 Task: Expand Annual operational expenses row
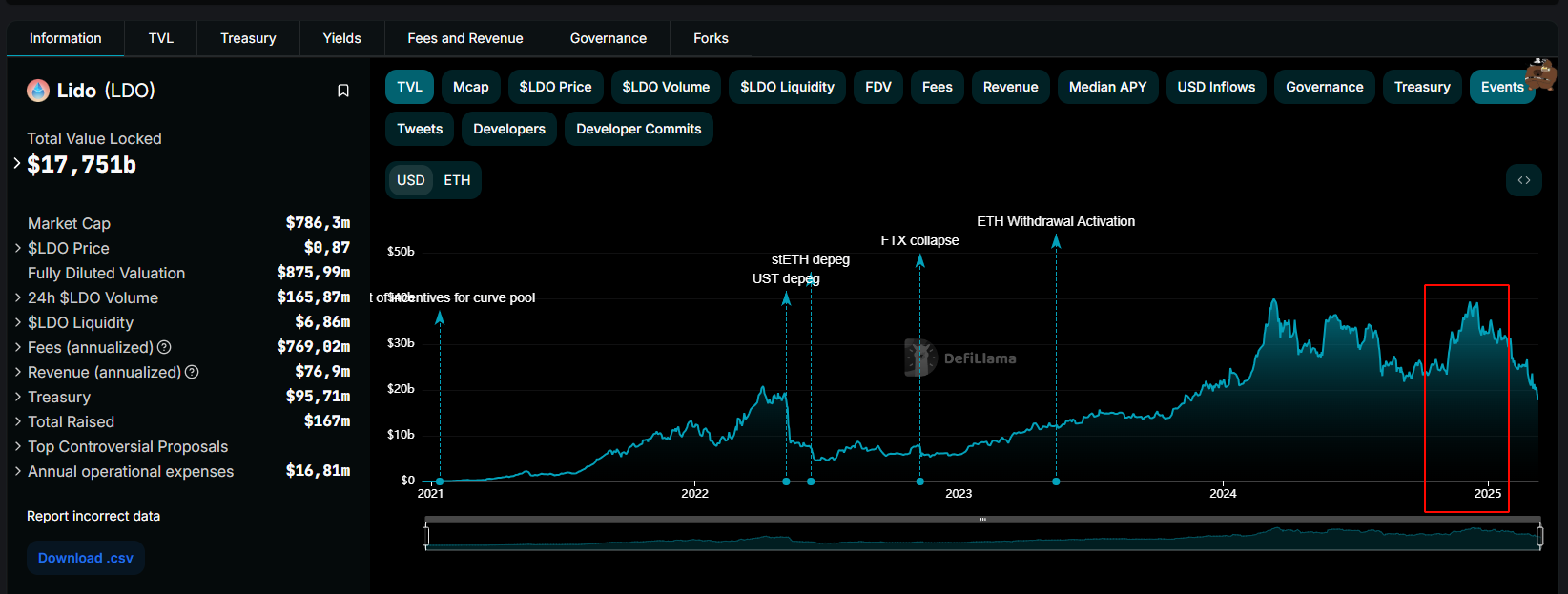coord(18,471)
